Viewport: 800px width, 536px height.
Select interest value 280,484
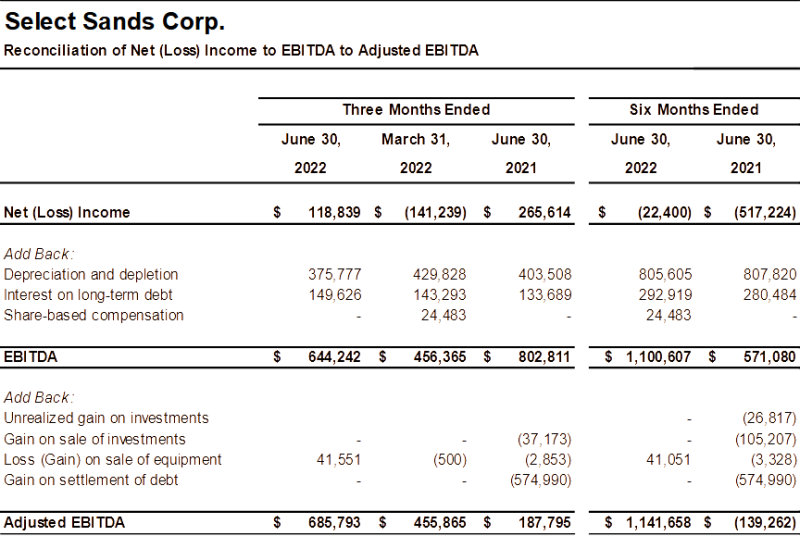tap(770, 295)
